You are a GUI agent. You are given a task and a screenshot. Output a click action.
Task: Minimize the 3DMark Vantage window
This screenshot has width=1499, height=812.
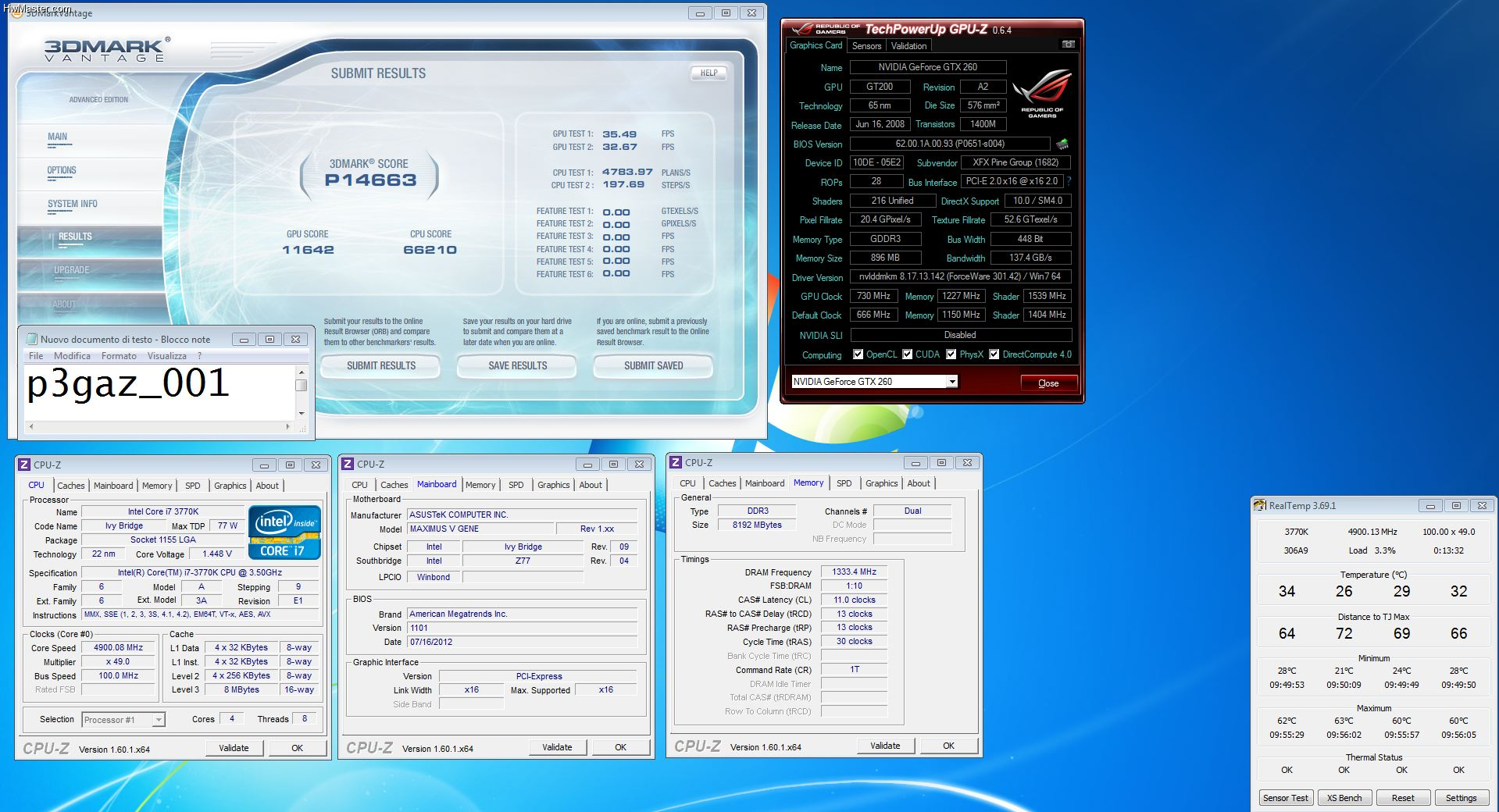700,13
